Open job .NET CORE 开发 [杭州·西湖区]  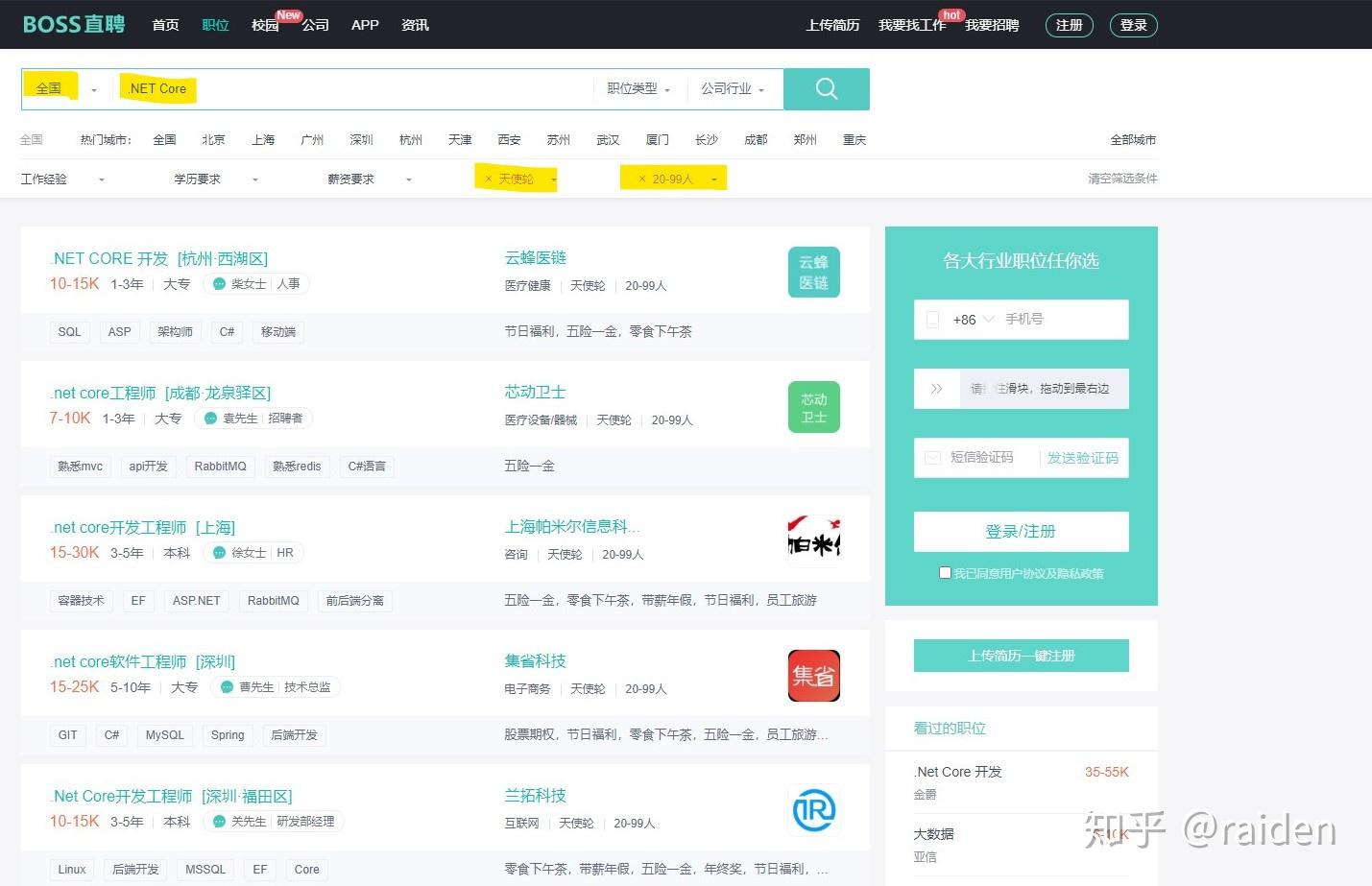point(158,258)
